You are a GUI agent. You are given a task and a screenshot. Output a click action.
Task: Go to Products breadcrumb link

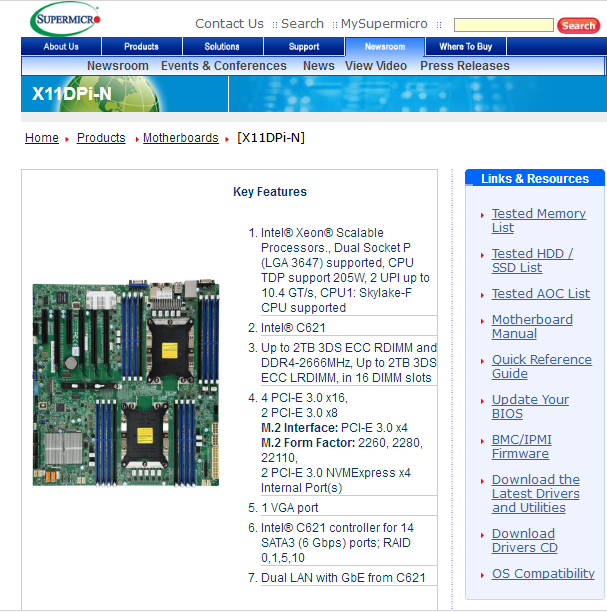coord(101,138)
